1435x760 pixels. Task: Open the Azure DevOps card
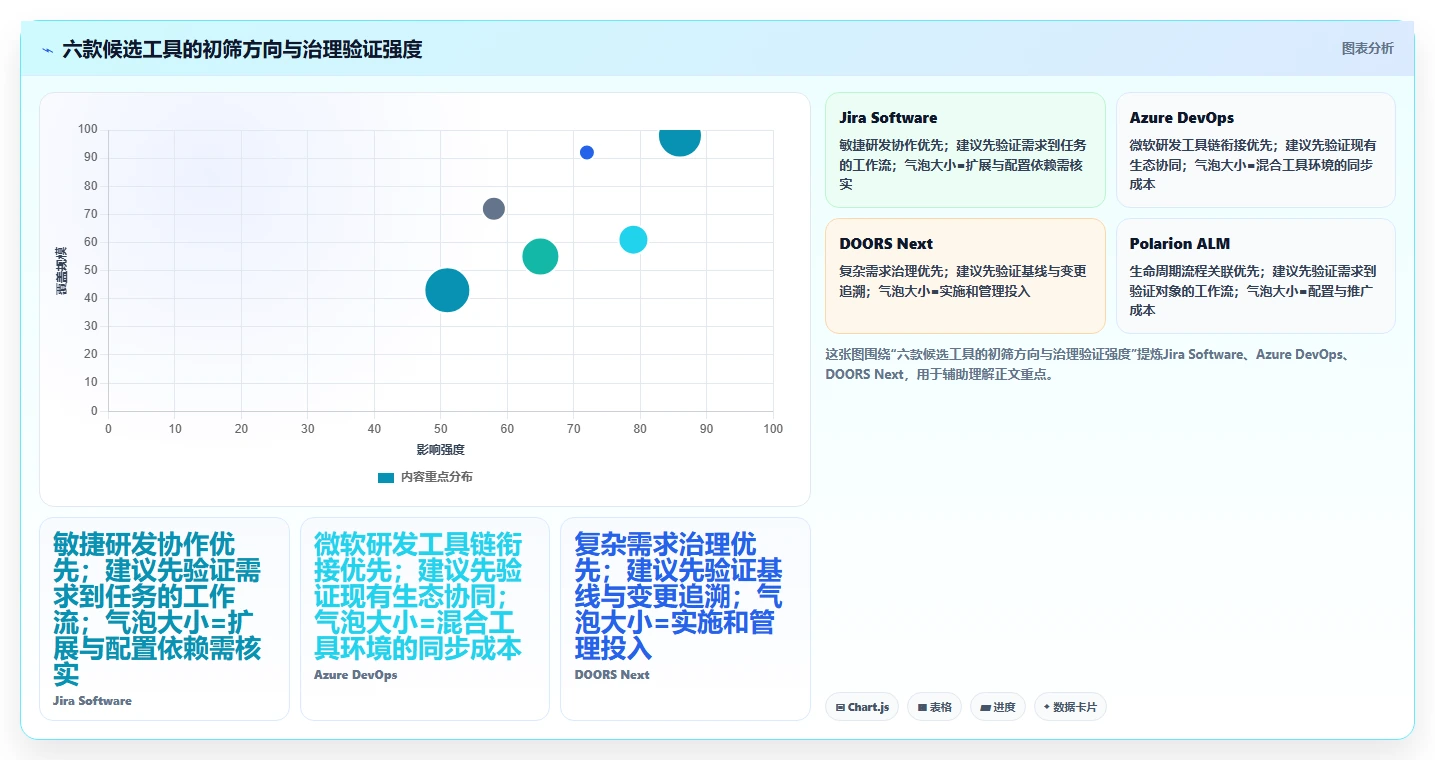1255,150
